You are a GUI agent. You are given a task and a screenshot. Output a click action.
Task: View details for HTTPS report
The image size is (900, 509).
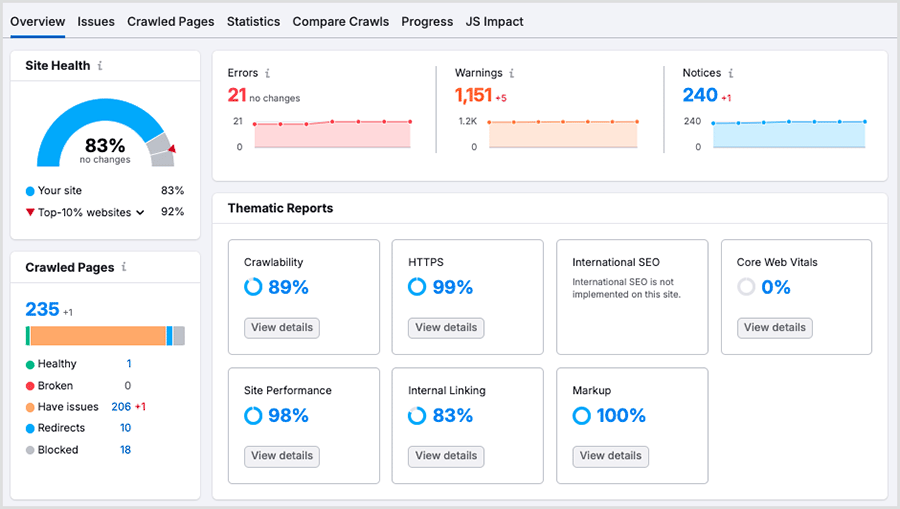(x=446, y=328)
